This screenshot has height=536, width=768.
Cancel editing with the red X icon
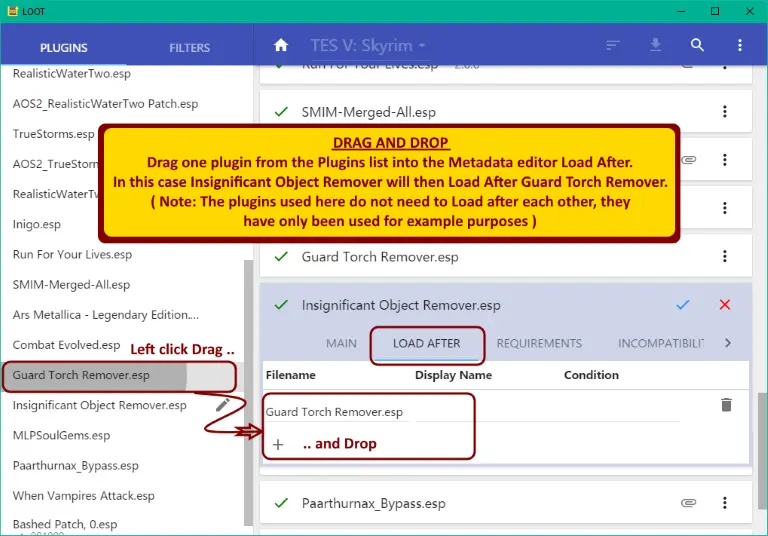tap(725, 305)
